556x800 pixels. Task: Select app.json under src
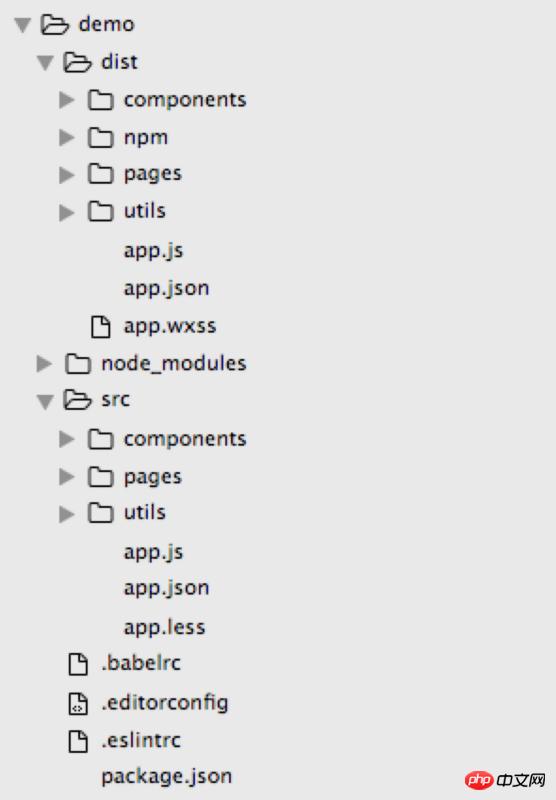(x=167, y=589)
